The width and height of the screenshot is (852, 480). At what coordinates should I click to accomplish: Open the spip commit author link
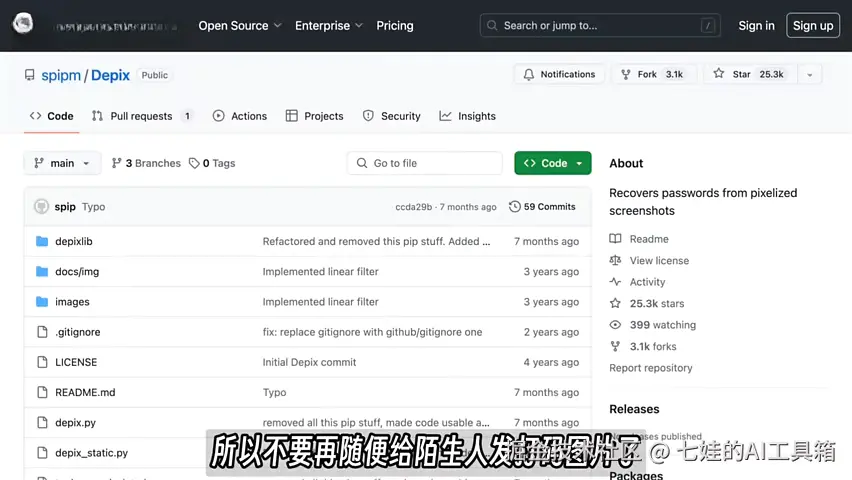tap(65, 207)
